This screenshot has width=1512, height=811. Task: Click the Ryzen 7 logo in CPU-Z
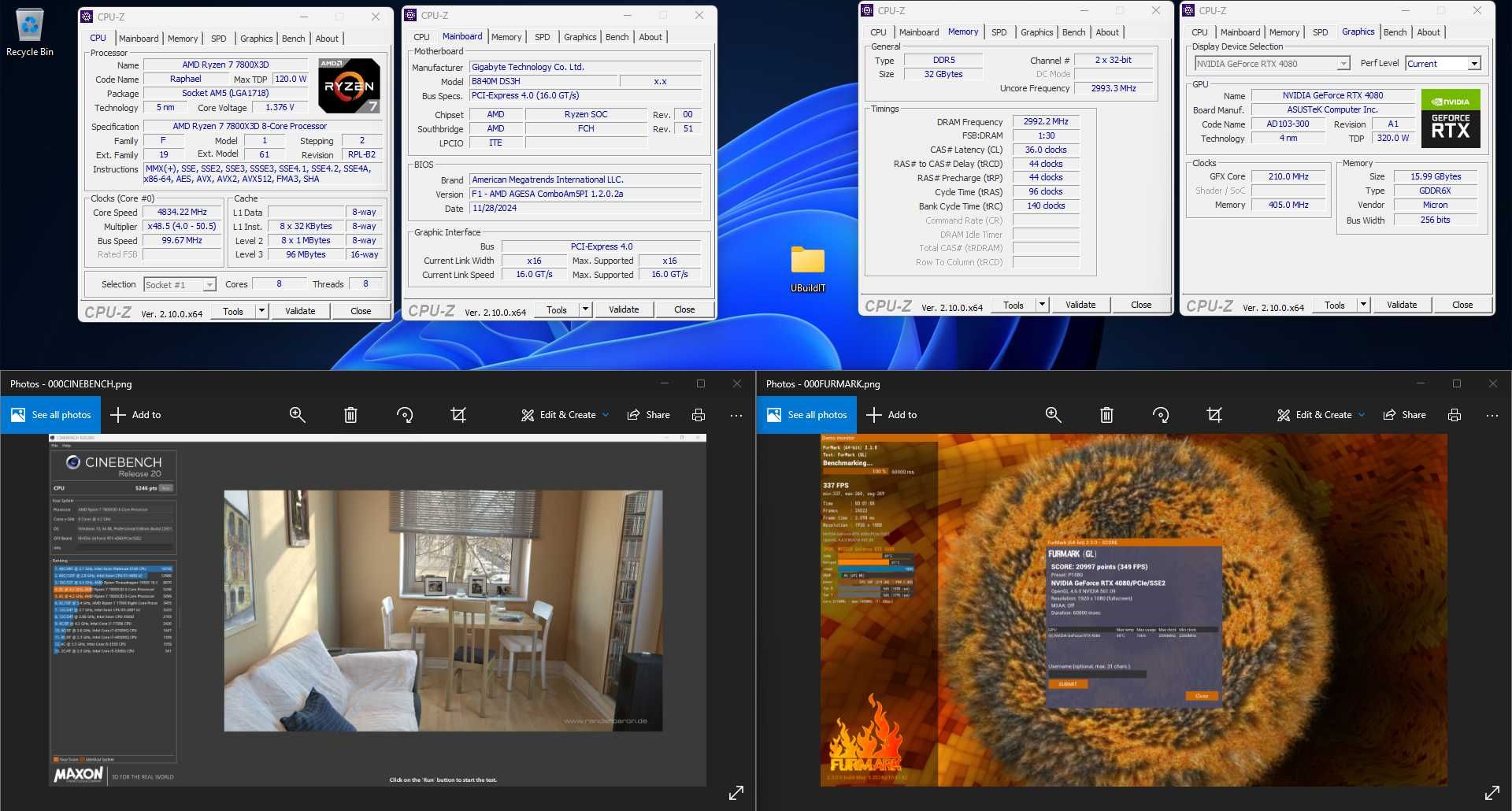point(349,84)
